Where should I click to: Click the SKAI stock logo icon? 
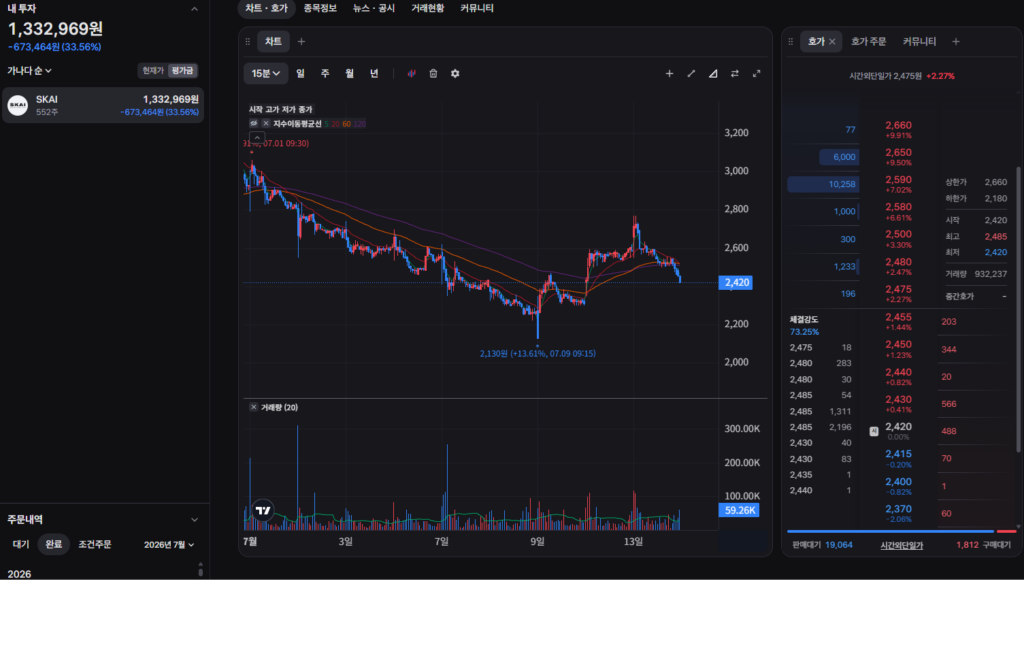(18, 105)
